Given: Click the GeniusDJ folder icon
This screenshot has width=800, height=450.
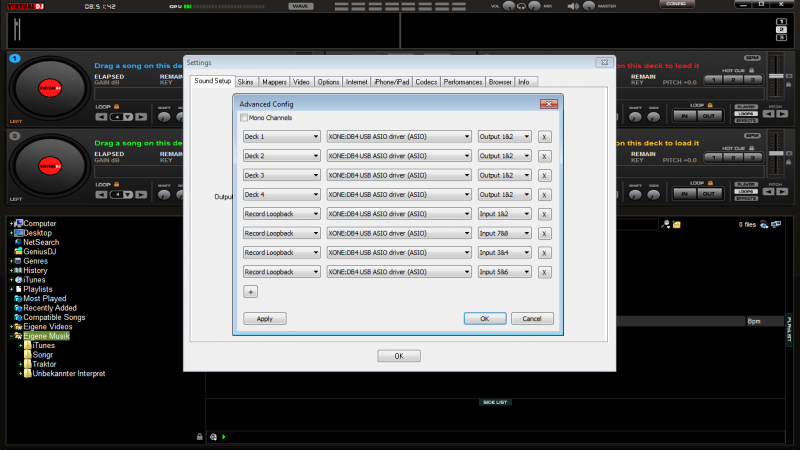Looking at the screenshot, I should [18, 252].
